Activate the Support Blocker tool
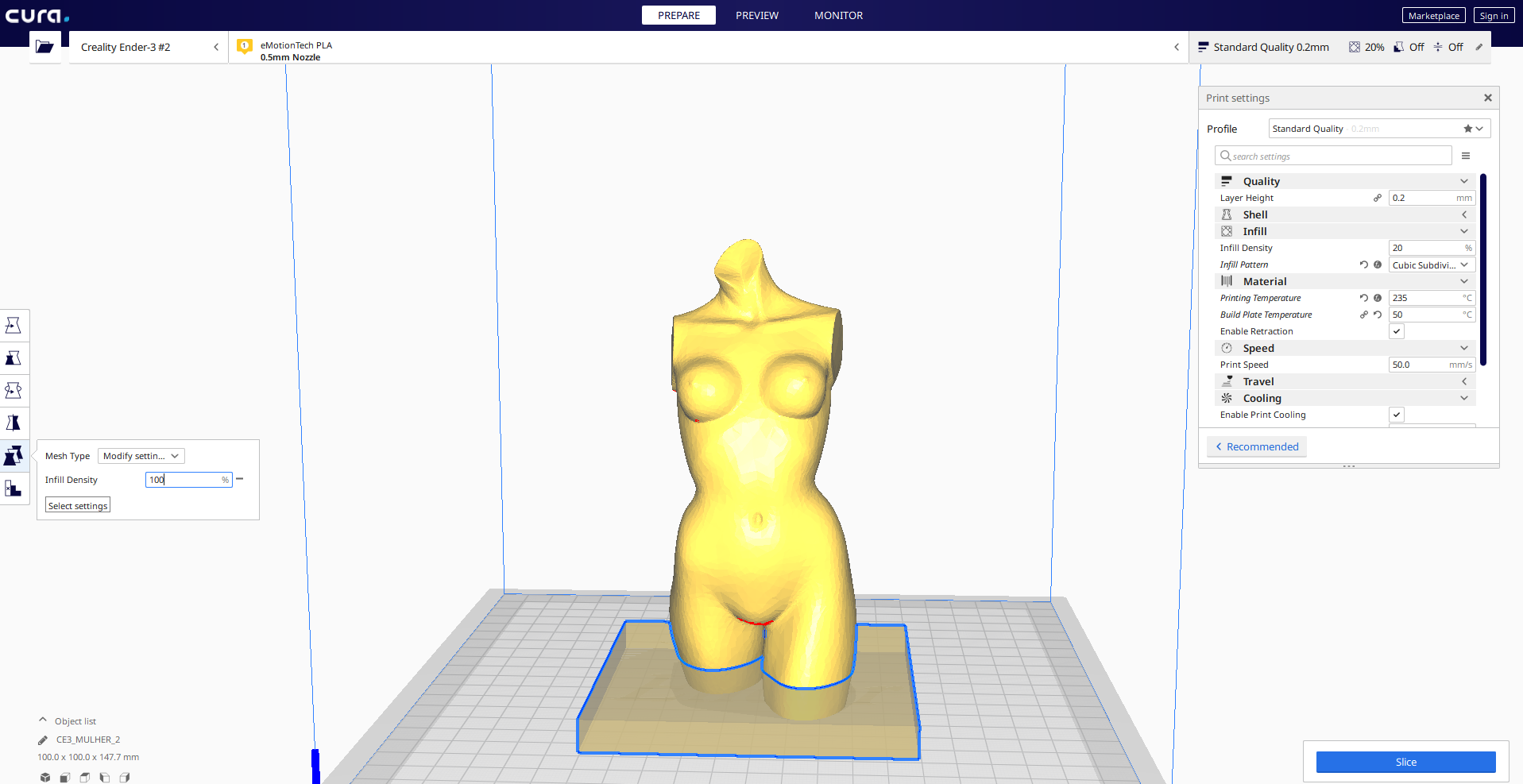The height and width of the screenshot is (784, 1523). click(x=14, y=489)
